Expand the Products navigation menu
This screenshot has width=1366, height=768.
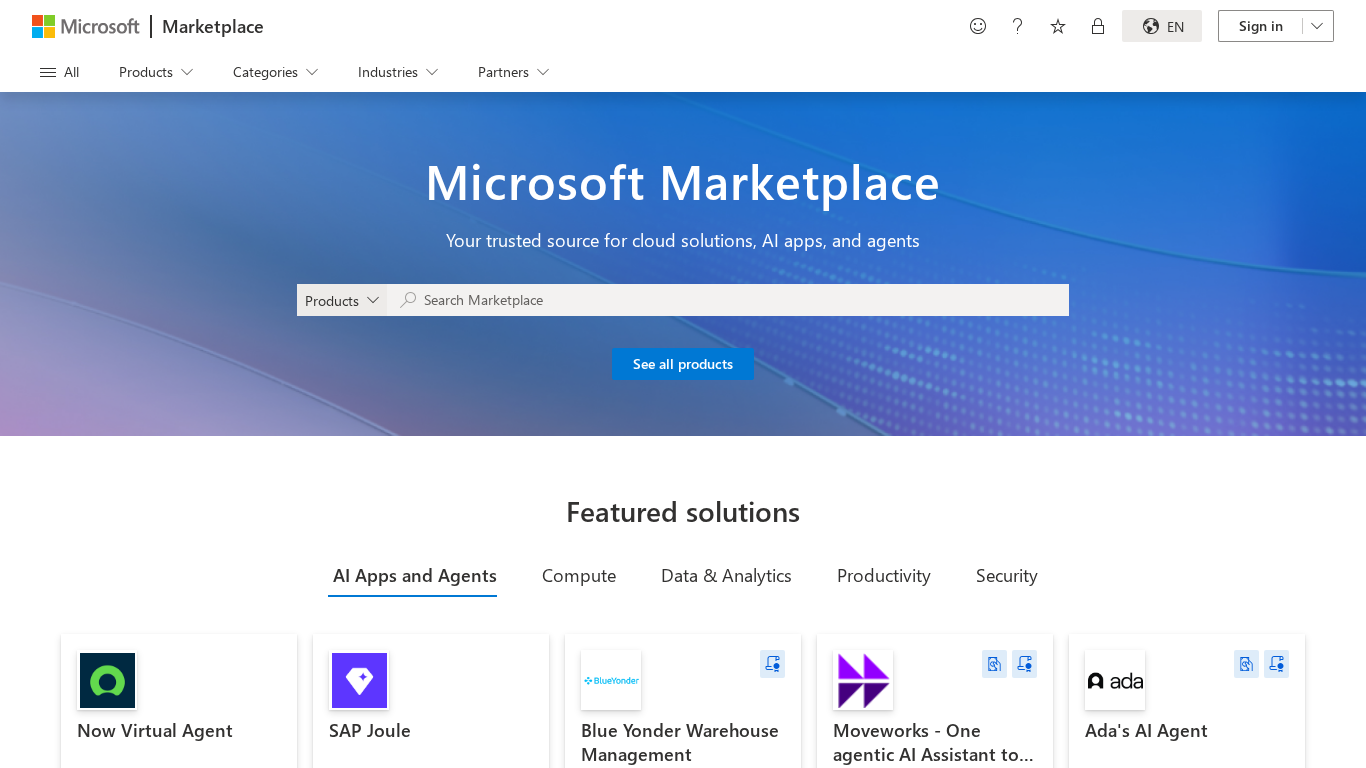pos(156,72)
